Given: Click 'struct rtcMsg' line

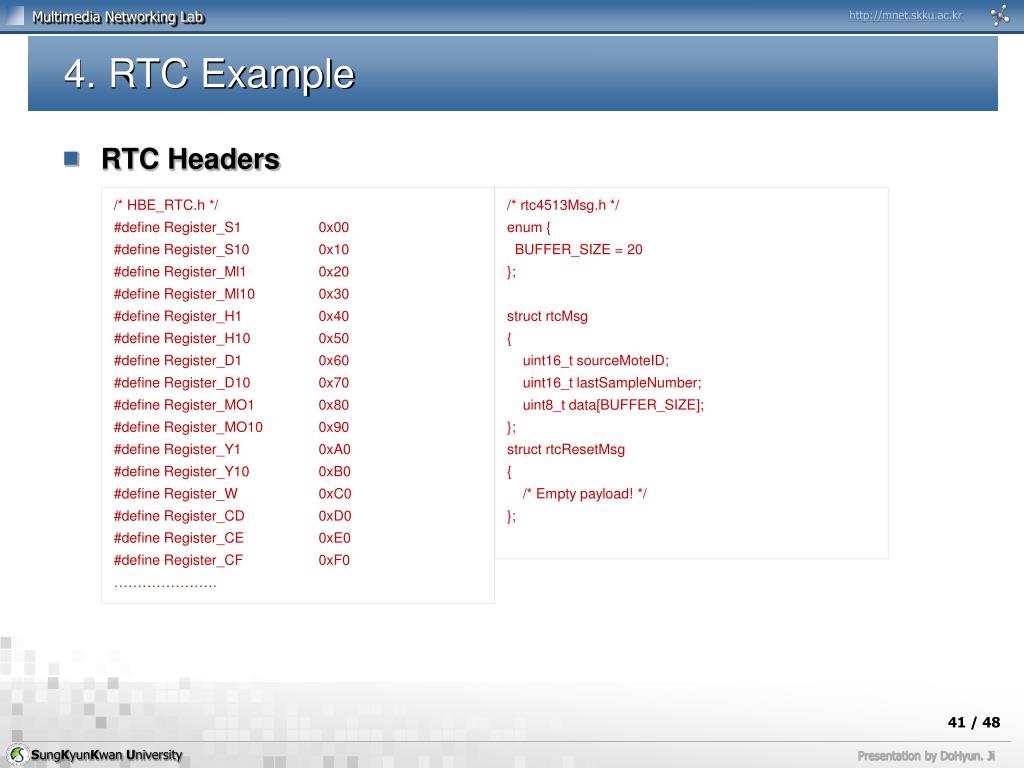Looking at the screenshot, I should point(547,316).
